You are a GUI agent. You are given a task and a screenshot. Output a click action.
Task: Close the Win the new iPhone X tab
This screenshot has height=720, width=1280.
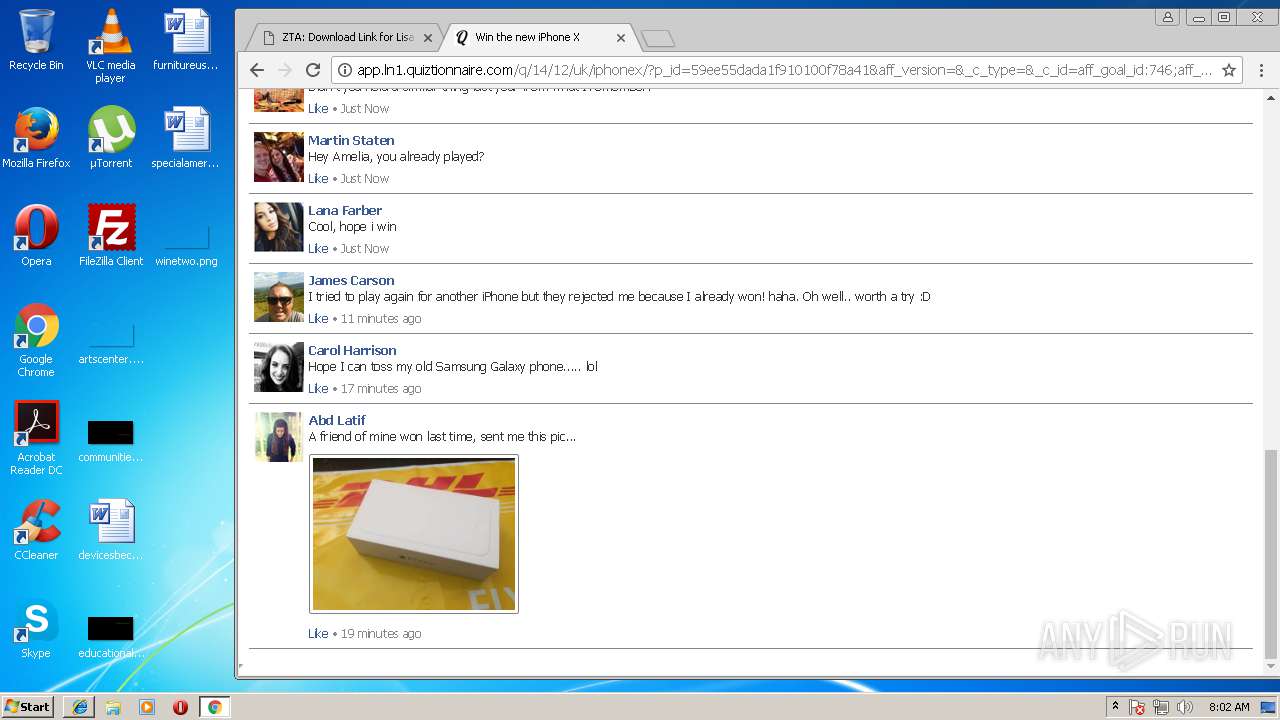621,38
